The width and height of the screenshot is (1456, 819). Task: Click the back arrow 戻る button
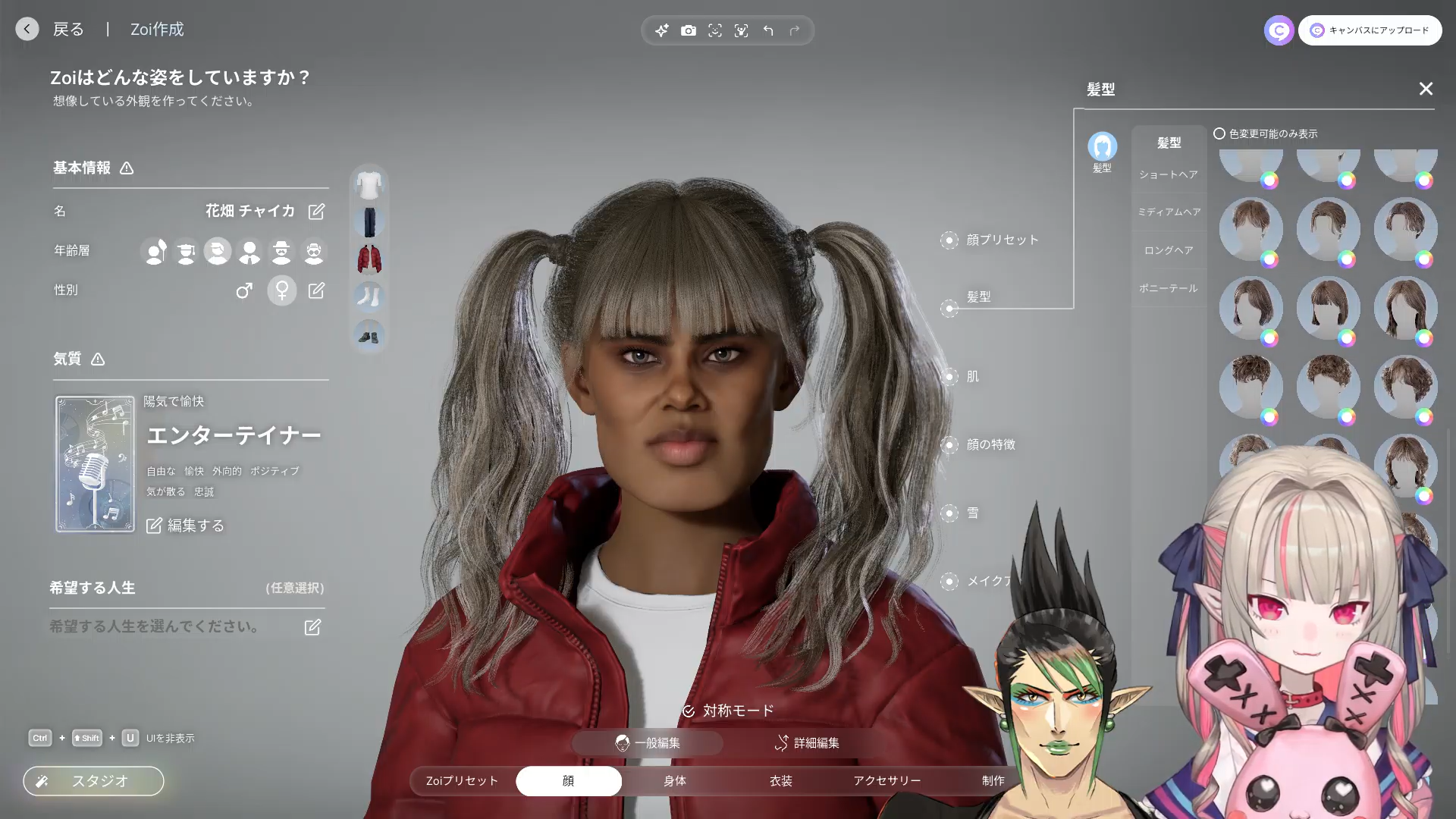pos(27,29)
